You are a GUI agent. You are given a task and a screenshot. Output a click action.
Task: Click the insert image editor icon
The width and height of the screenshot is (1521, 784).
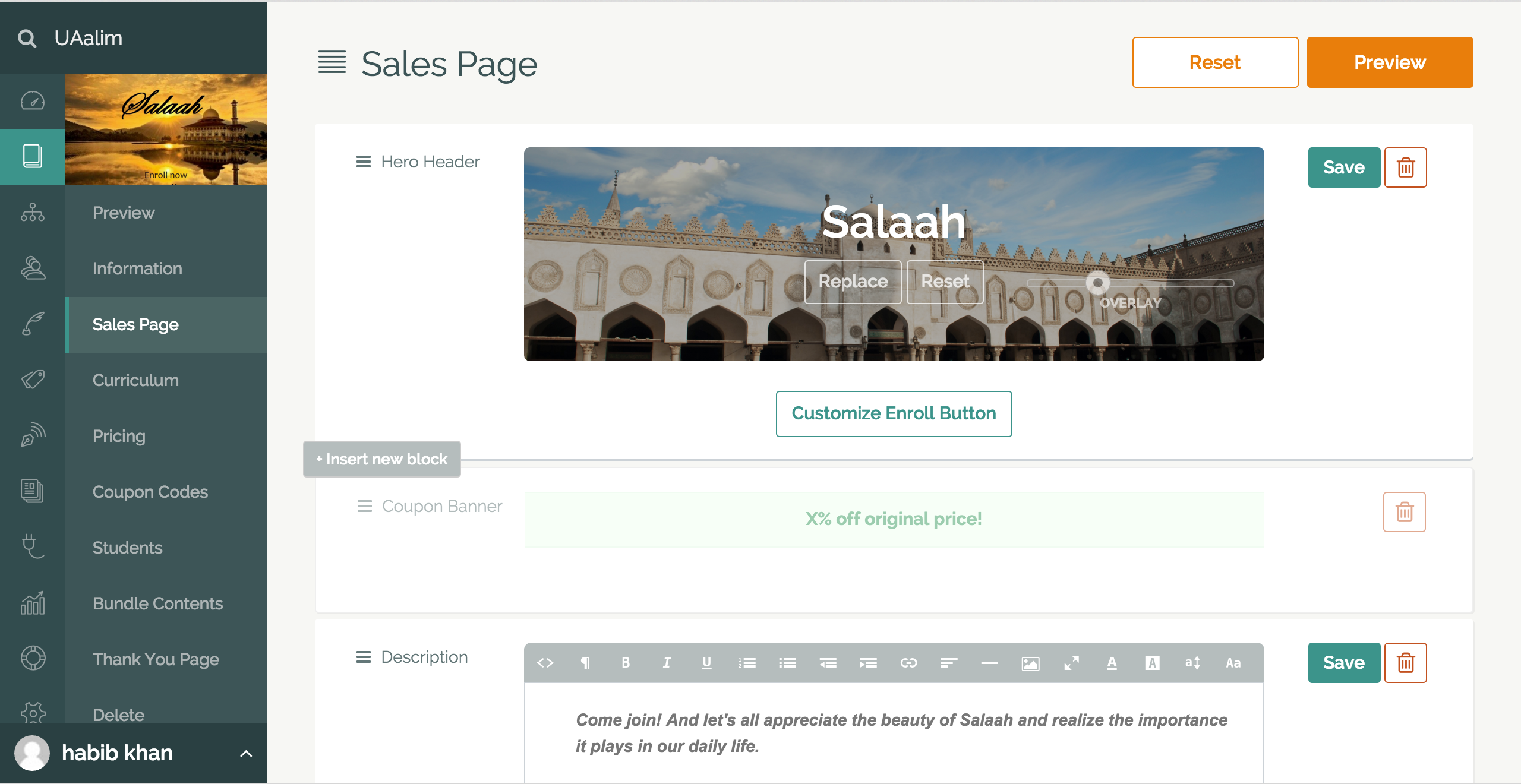[x=1030, y=663]
